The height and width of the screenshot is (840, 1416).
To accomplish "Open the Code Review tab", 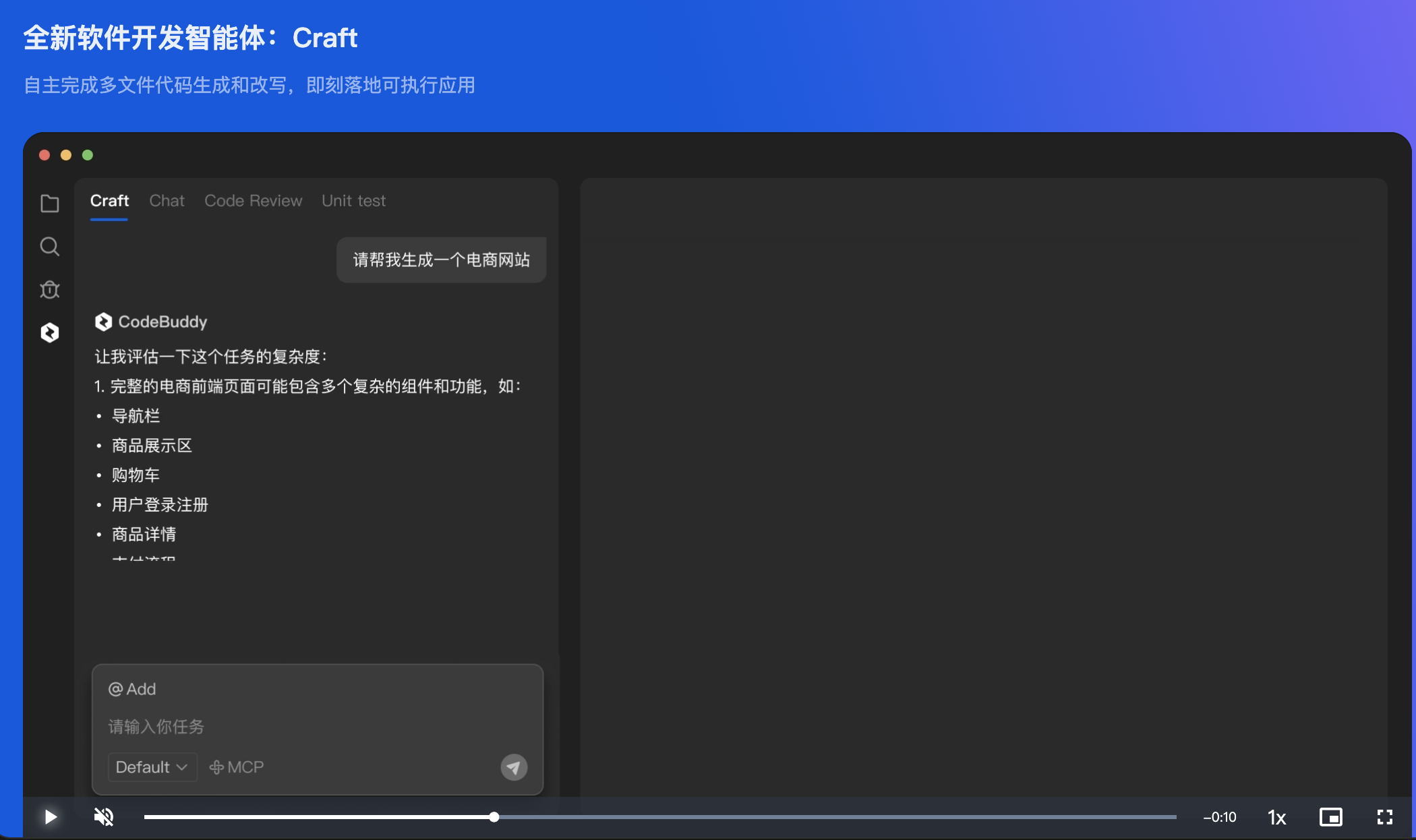I will [253, 201].
